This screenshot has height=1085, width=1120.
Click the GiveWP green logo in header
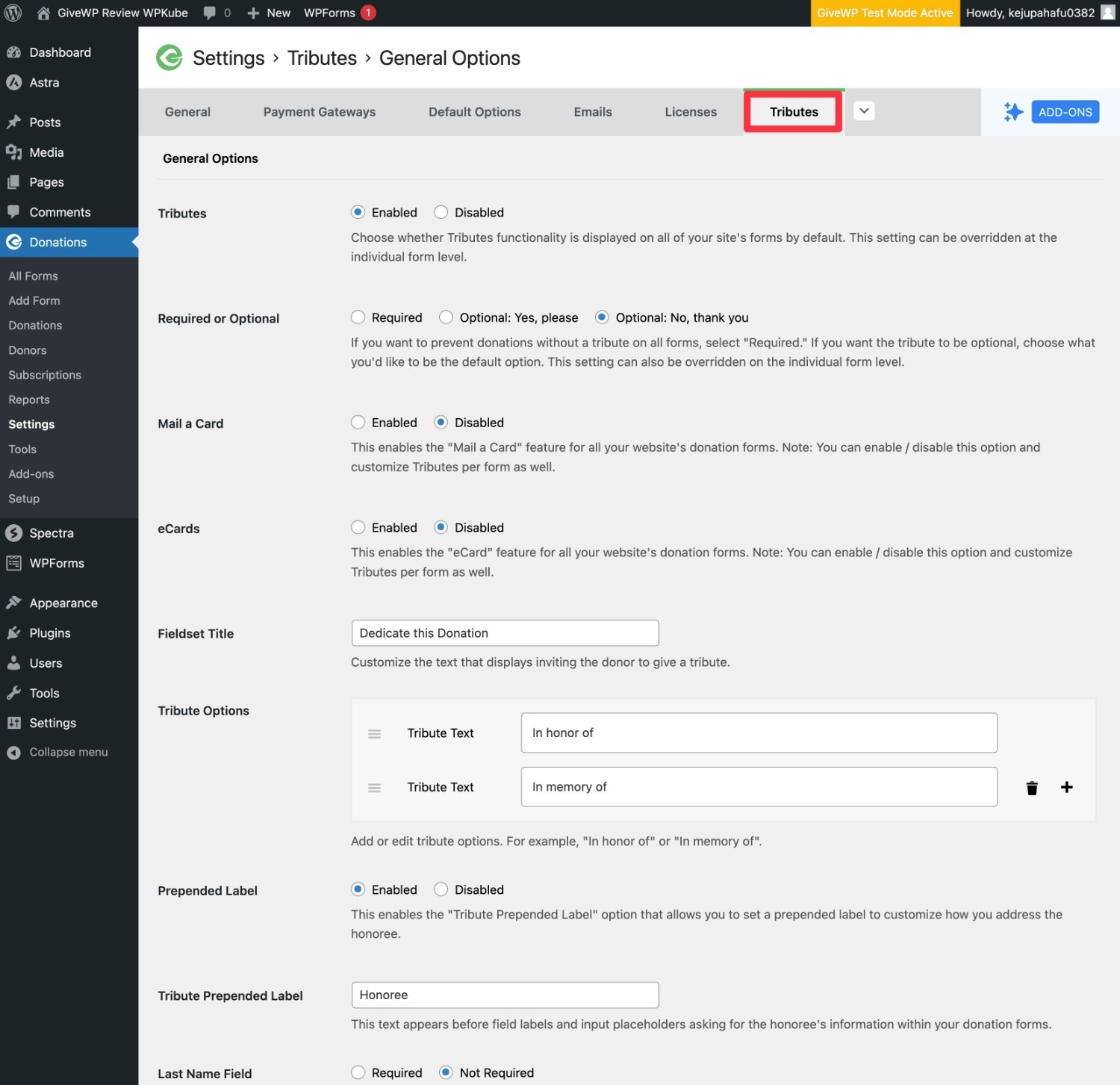click(169, 57)
